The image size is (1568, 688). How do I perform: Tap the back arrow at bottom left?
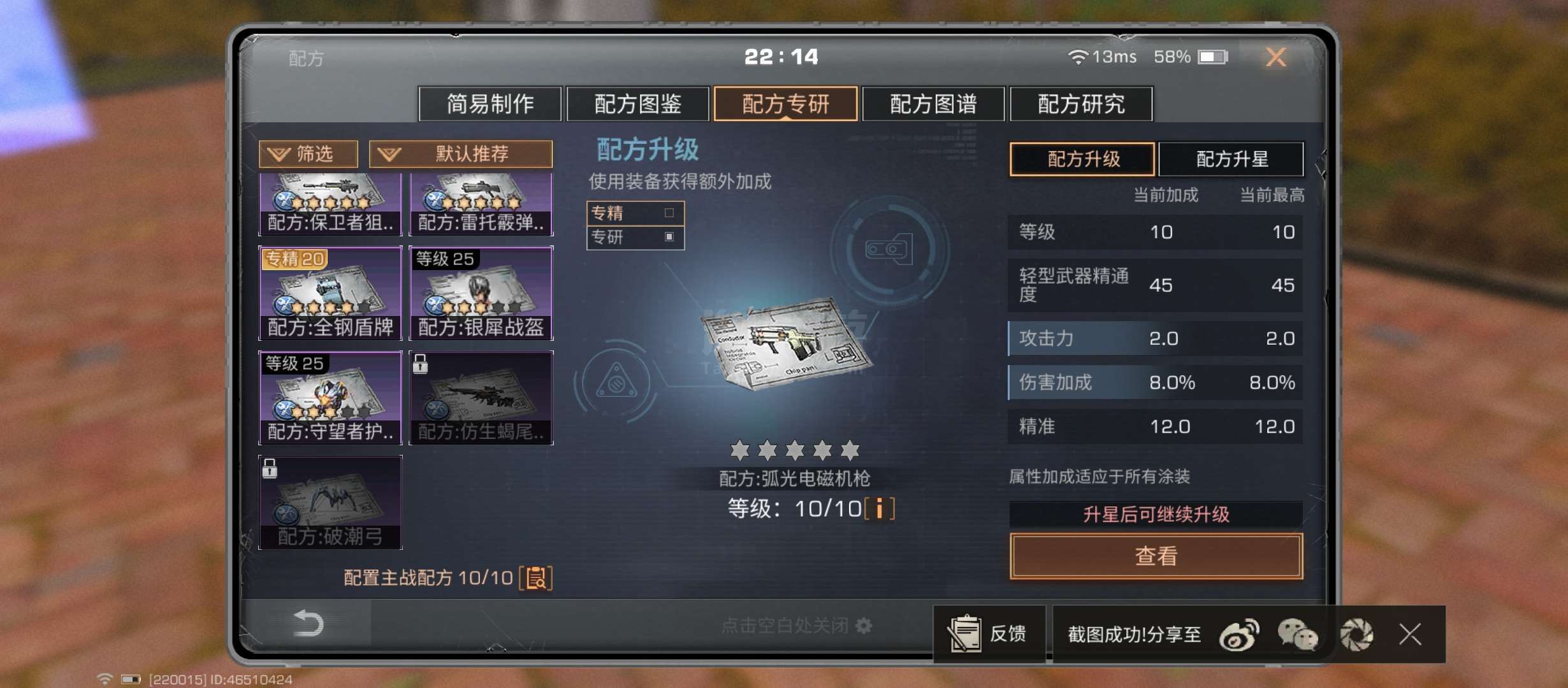309,623
